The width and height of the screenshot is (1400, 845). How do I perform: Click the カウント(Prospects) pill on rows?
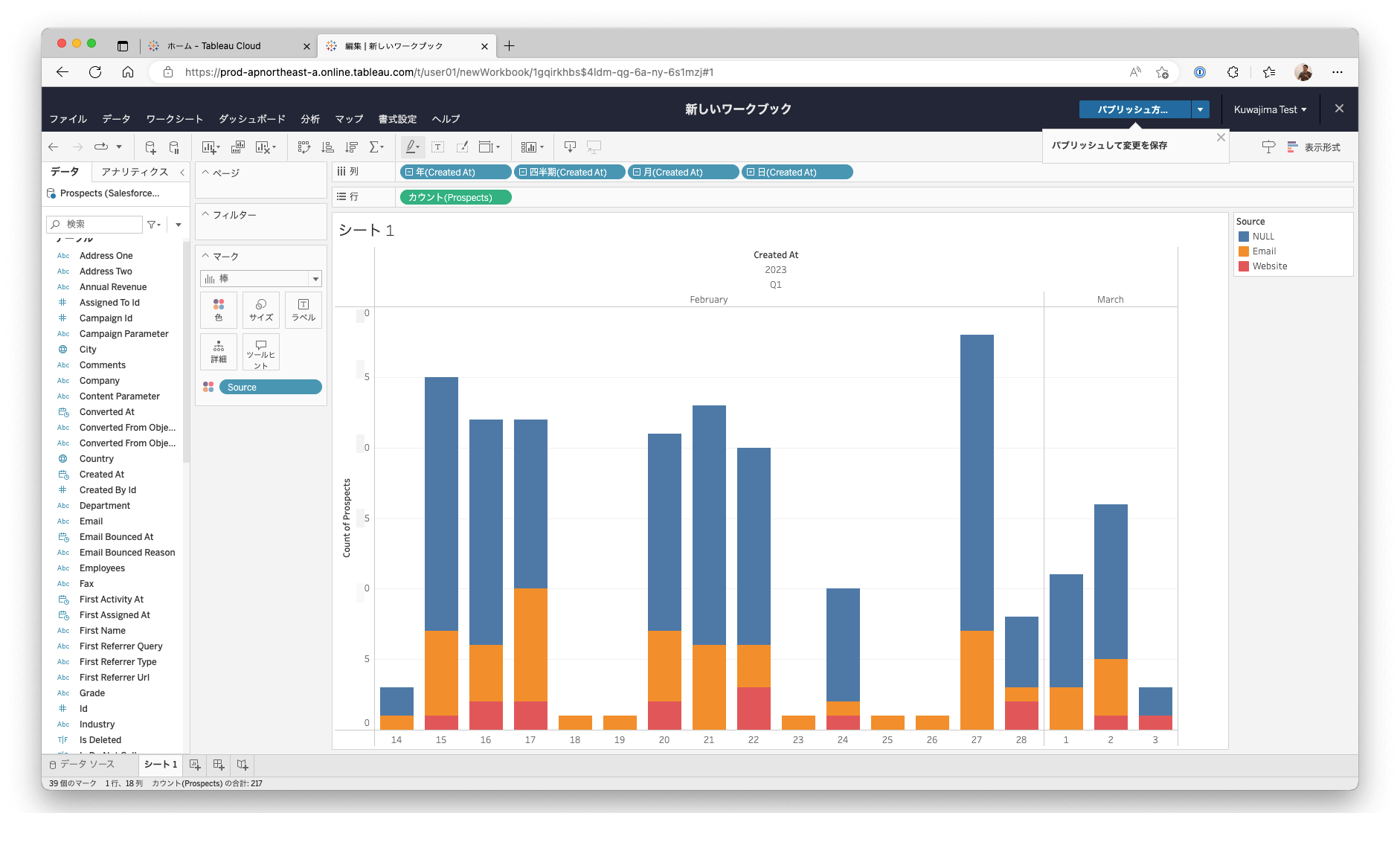pos(455,198)
